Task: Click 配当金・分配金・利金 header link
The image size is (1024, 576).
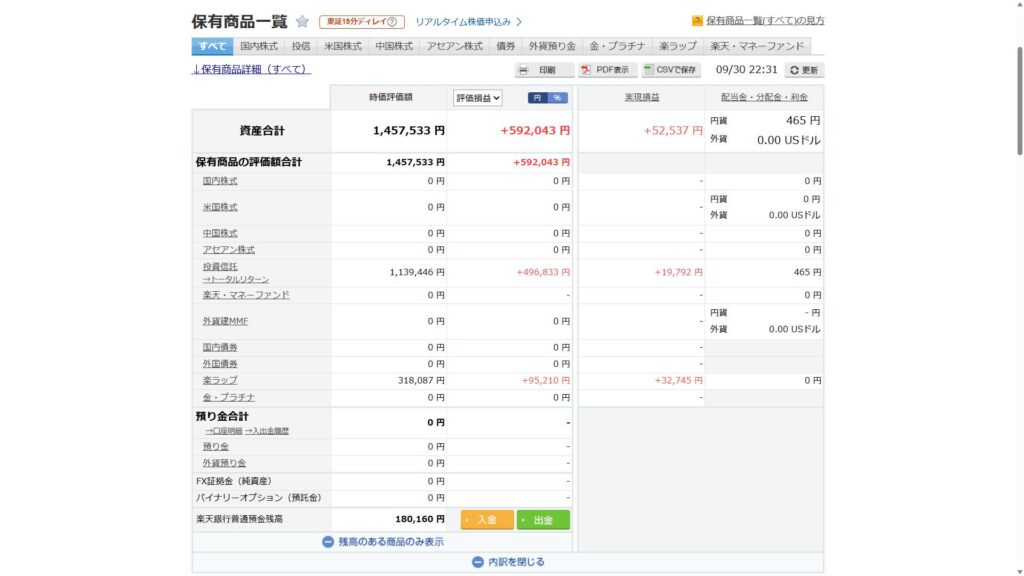Action: tap(764, 97)
